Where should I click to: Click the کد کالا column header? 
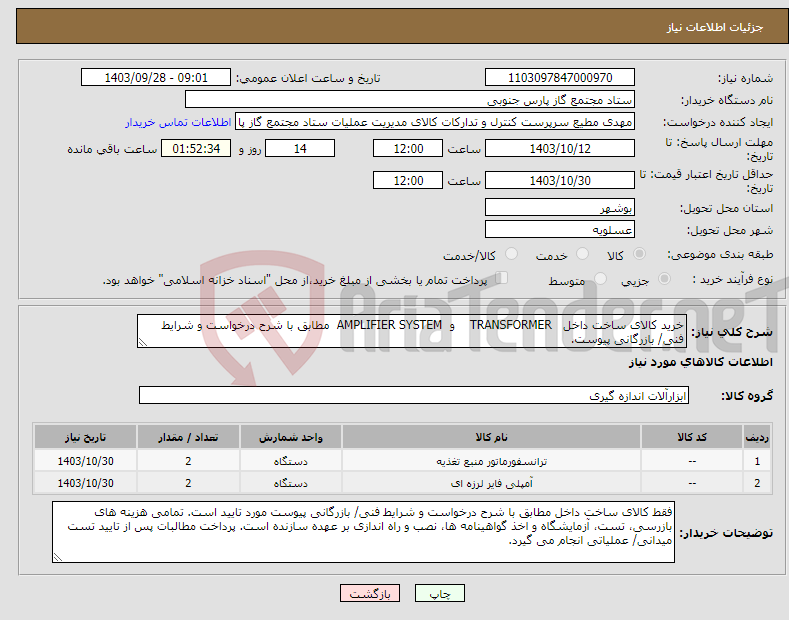pos(692,437)
